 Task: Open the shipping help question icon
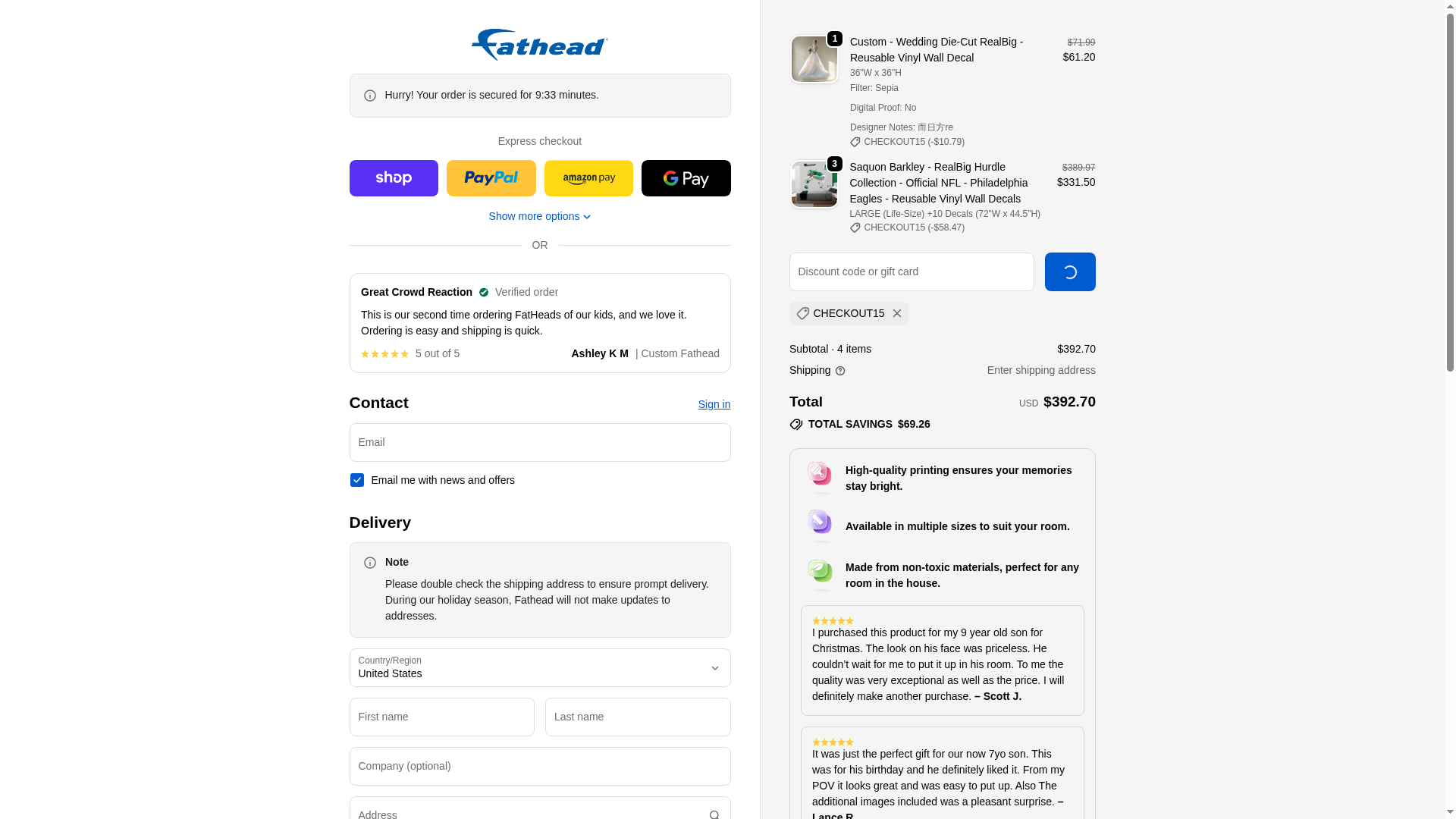[x=840, y=371]
